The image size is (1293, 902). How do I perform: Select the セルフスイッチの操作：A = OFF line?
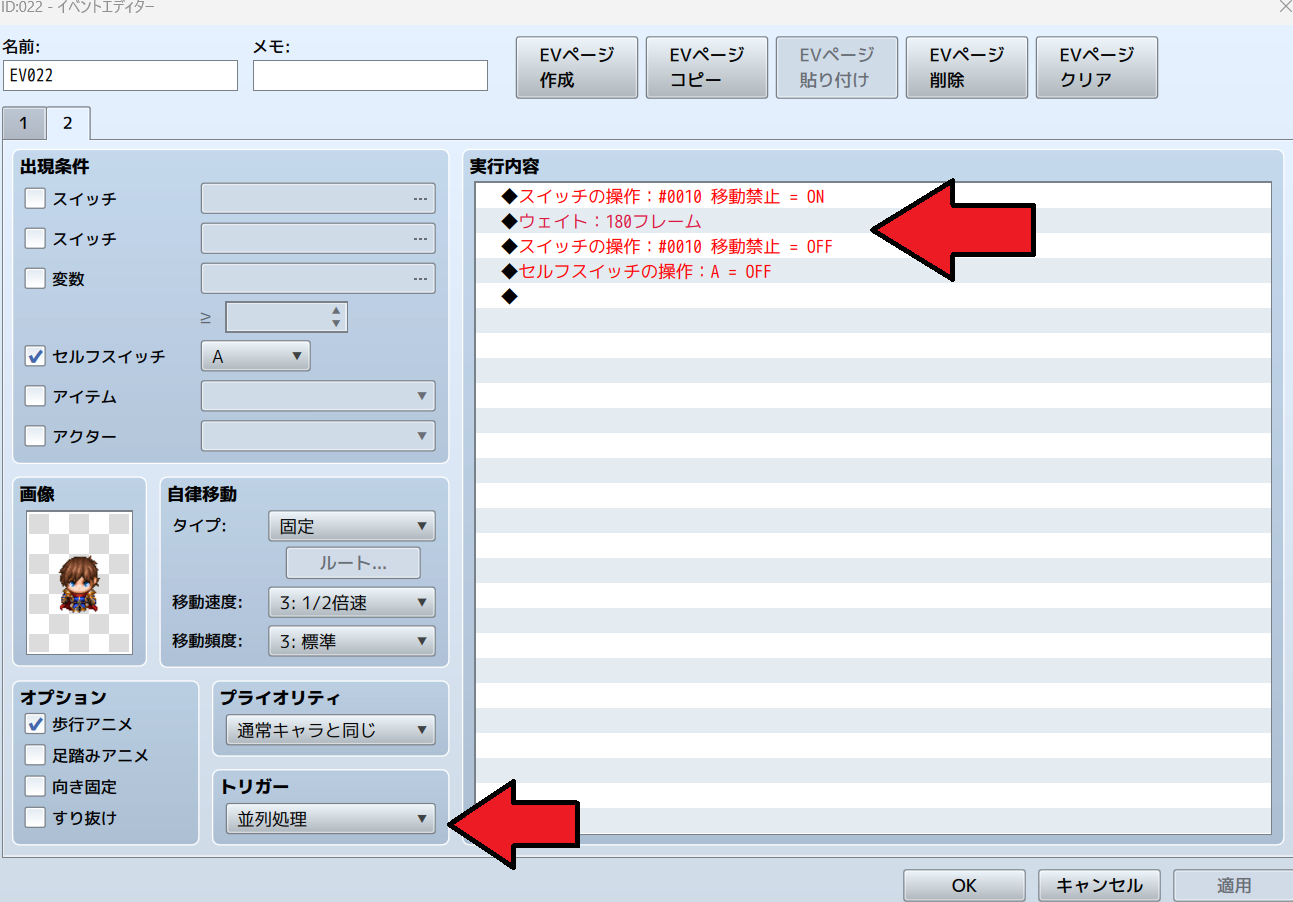873,271
